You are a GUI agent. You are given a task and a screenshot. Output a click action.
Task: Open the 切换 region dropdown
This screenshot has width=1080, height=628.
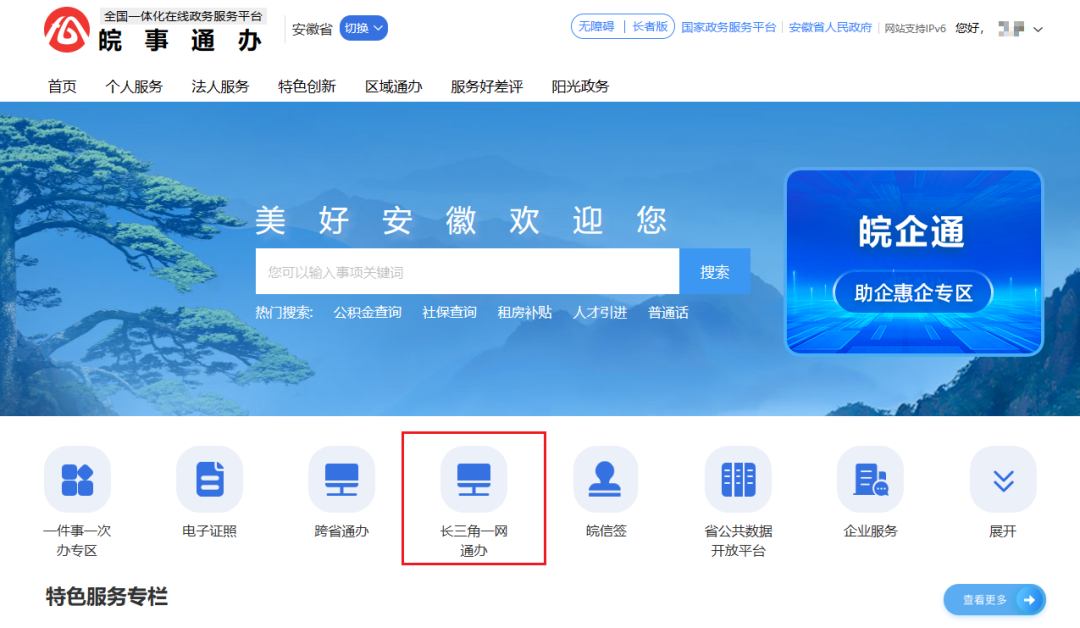363,28
